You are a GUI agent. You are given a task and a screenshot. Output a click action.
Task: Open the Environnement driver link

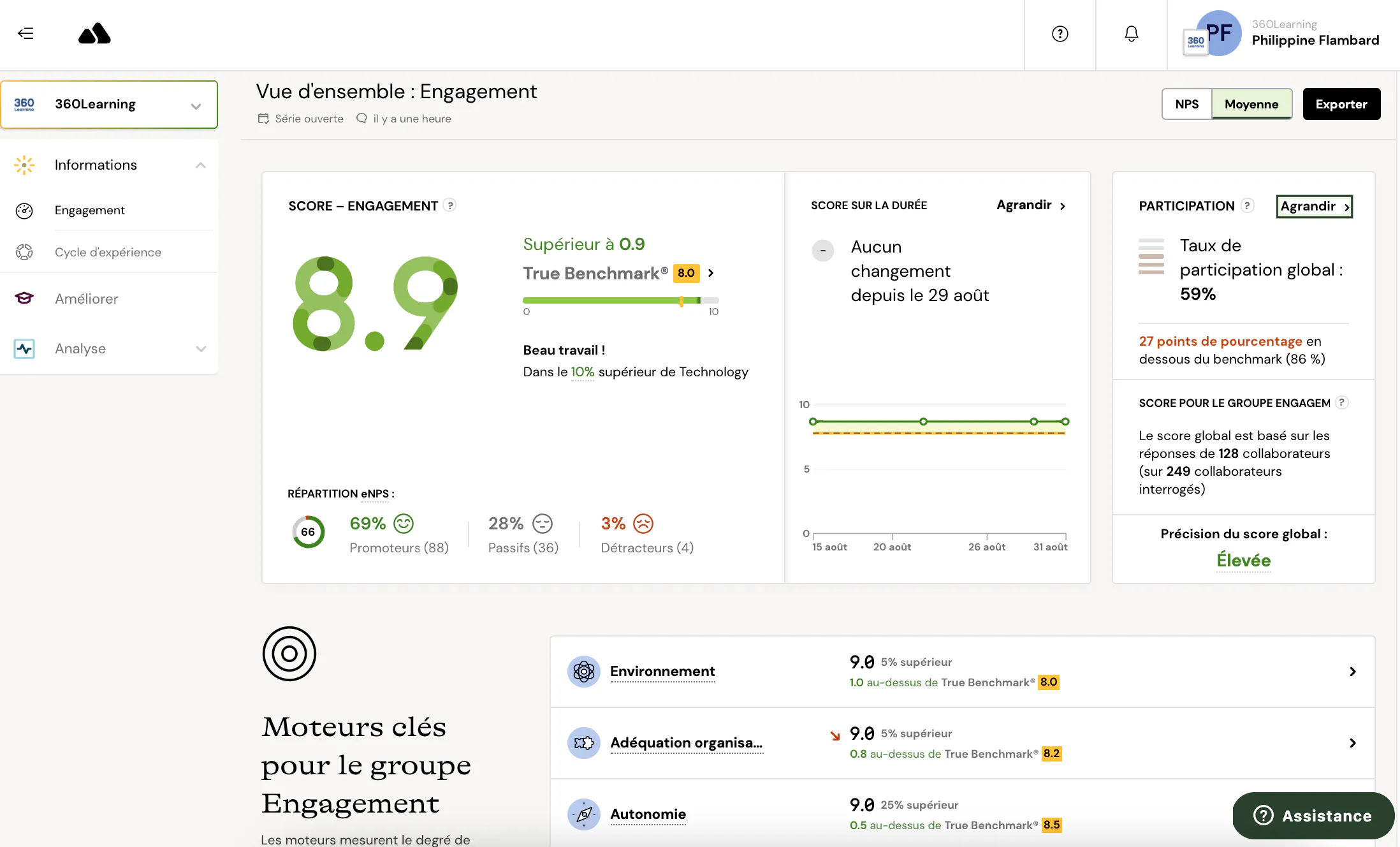(662, 672)
